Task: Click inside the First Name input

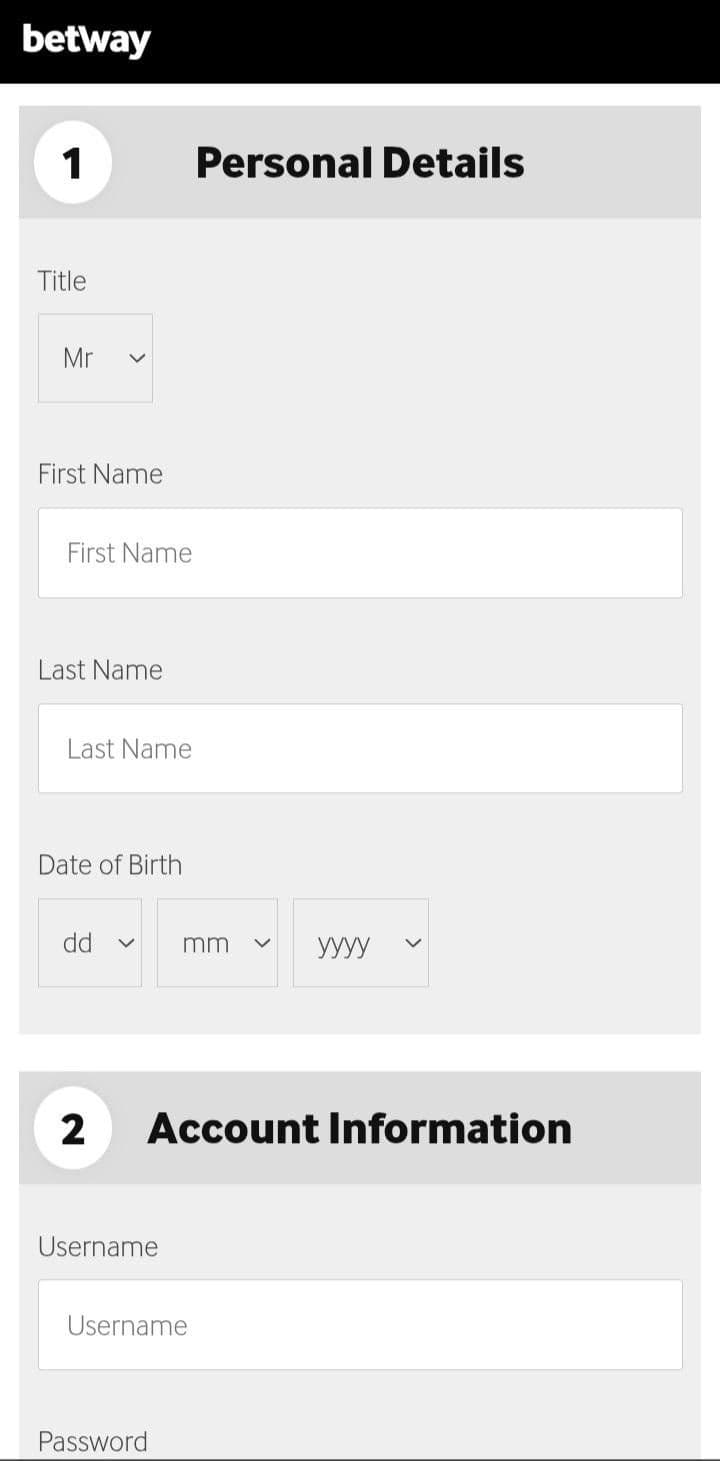Action: [x=360, y=552]
